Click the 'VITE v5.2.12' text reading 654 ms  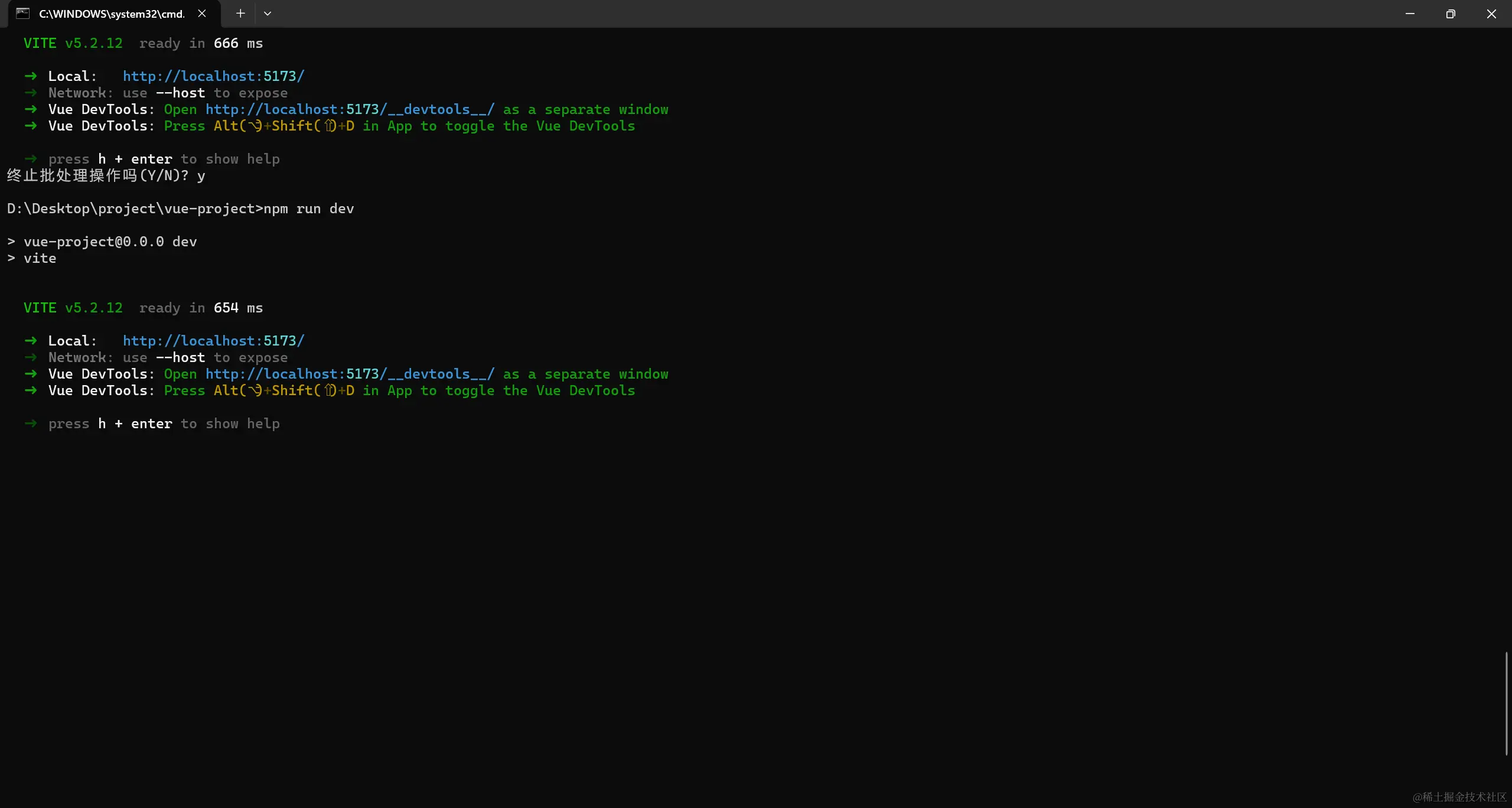click(x=73, y=308)
